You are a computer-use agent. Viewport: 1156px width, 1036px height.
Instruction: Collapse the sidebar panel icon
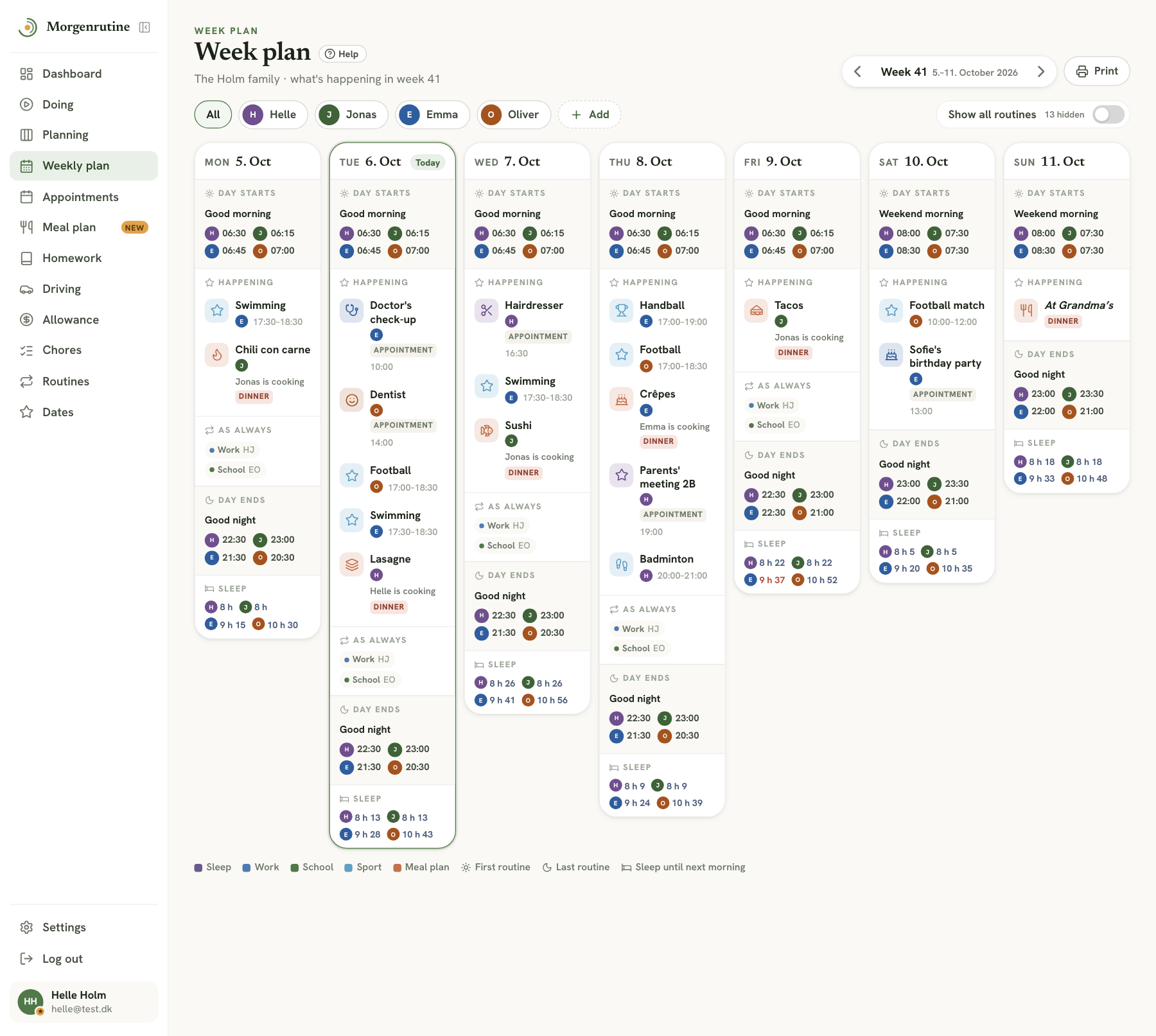144,27
